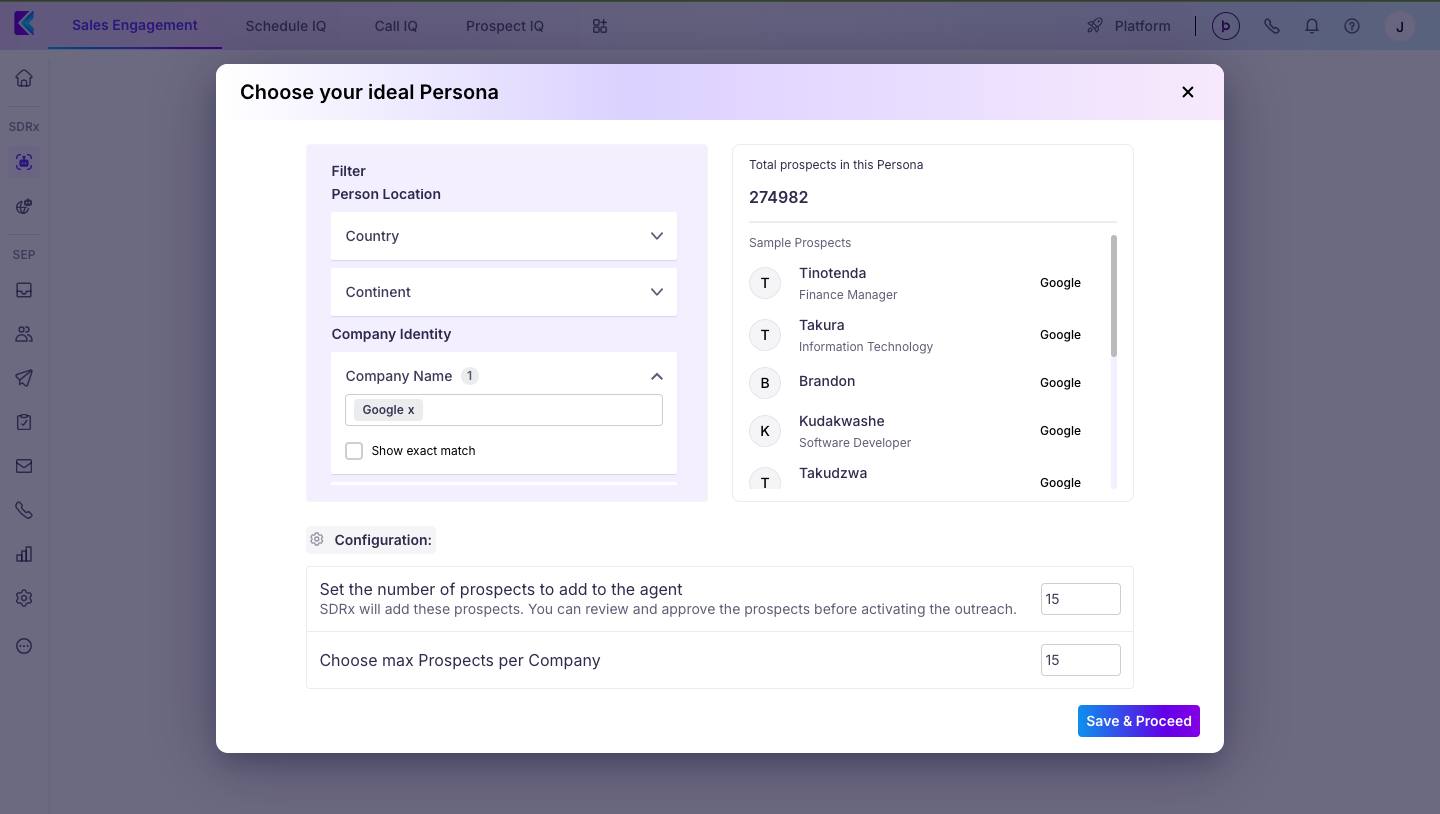This screenshot has width=1440, height=814.
Task: Enable the Show exact match checkbox
Action: pyautogui.click(x=354, y=451)
